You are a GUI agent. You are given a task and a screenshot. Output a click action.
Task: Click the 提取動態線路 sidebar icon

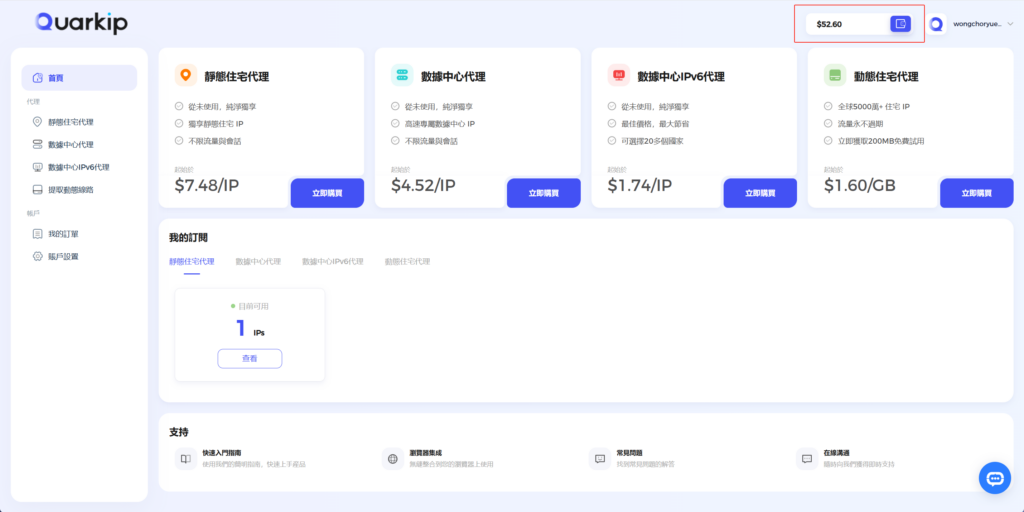(37, 190)
